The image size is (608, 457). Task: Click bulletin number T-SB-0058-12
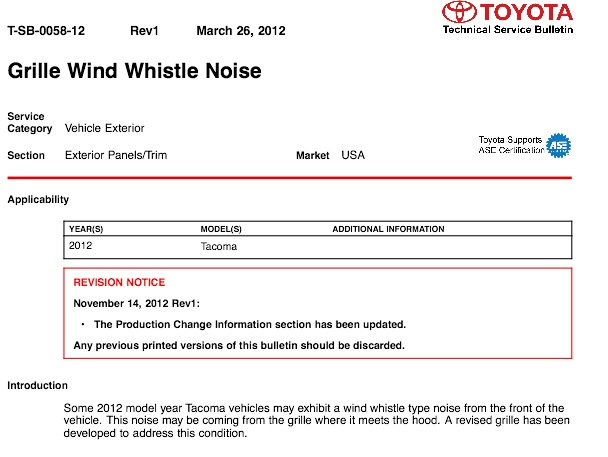coord(46,31)
